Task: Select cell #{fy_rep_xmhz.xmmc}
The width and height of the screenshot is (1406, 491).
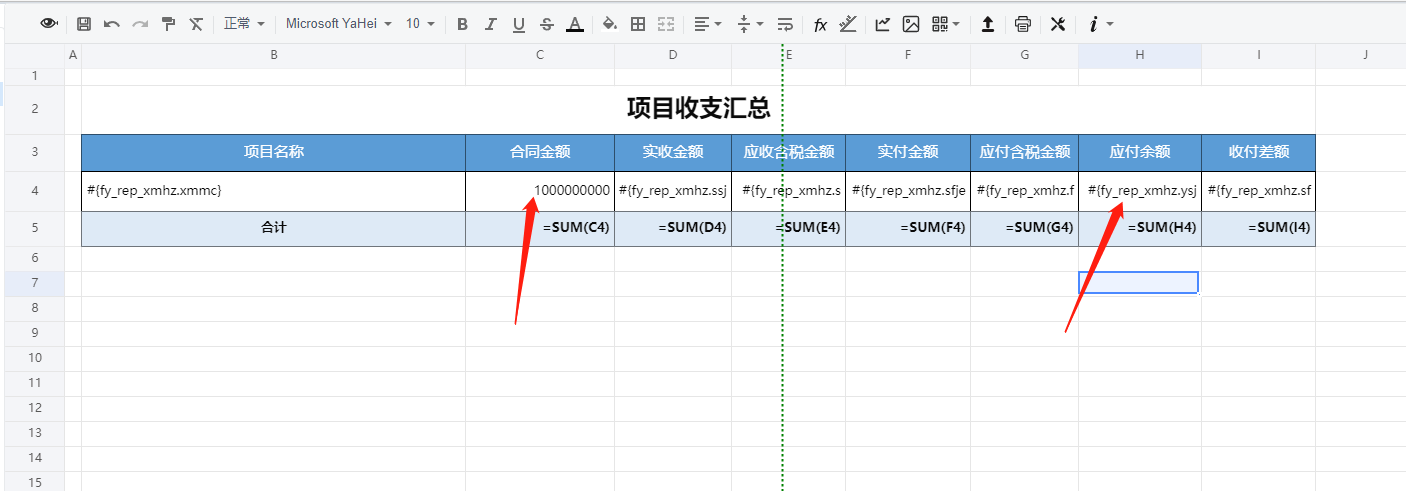Action: 273,191
